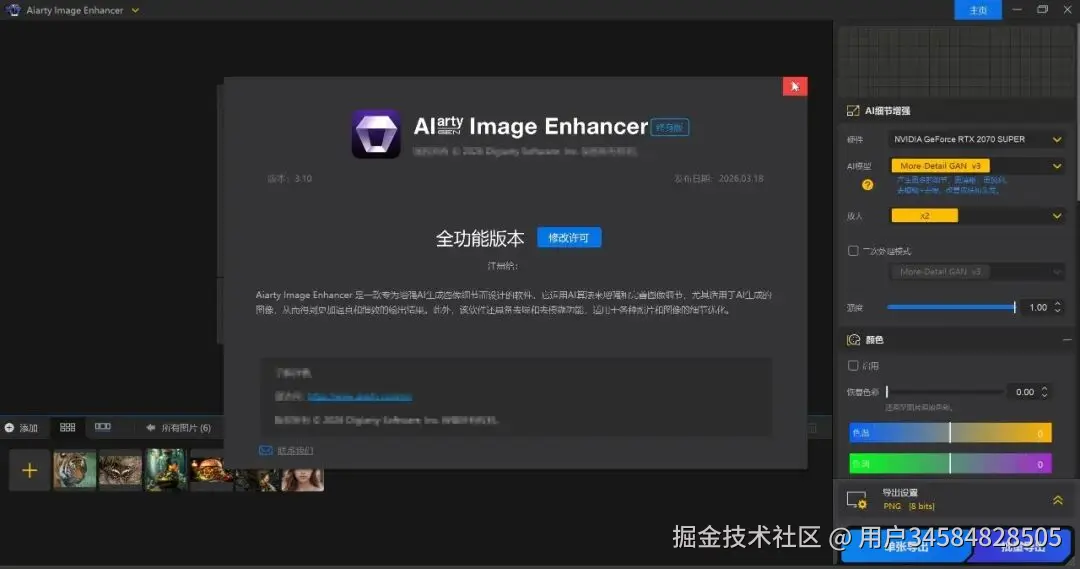Enable the second-pass mode checkbox
Viewport: 1080px width, 569px height.
coord(853,251)
